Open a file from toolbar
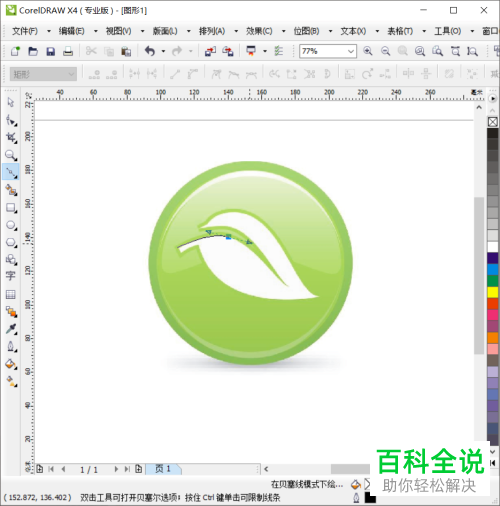Image resolution: width=500 pixels, height=506 pixels. click(33, 51)
